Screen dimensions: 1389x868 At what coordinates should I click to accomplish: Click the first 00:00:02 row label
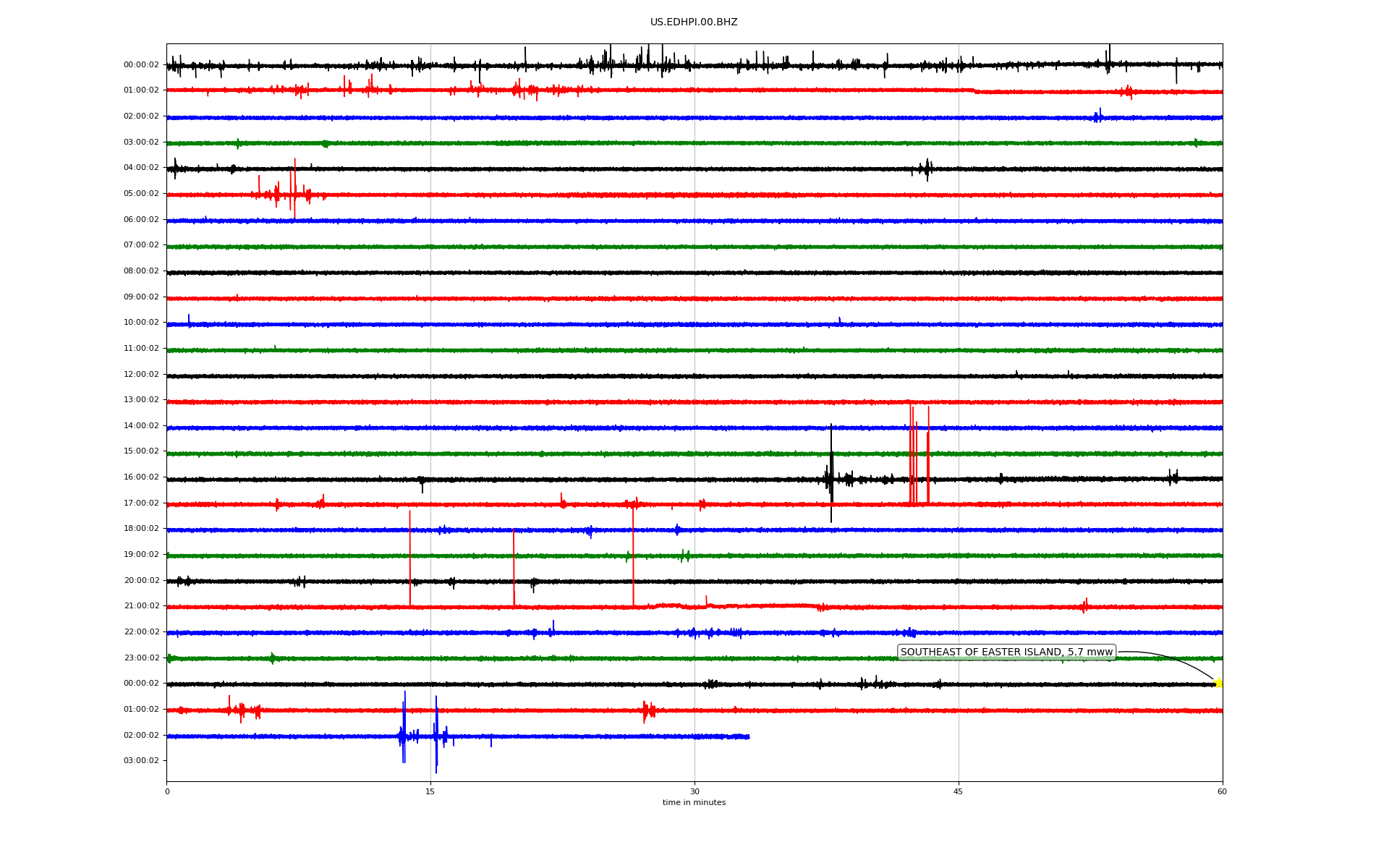click(141, 65)
